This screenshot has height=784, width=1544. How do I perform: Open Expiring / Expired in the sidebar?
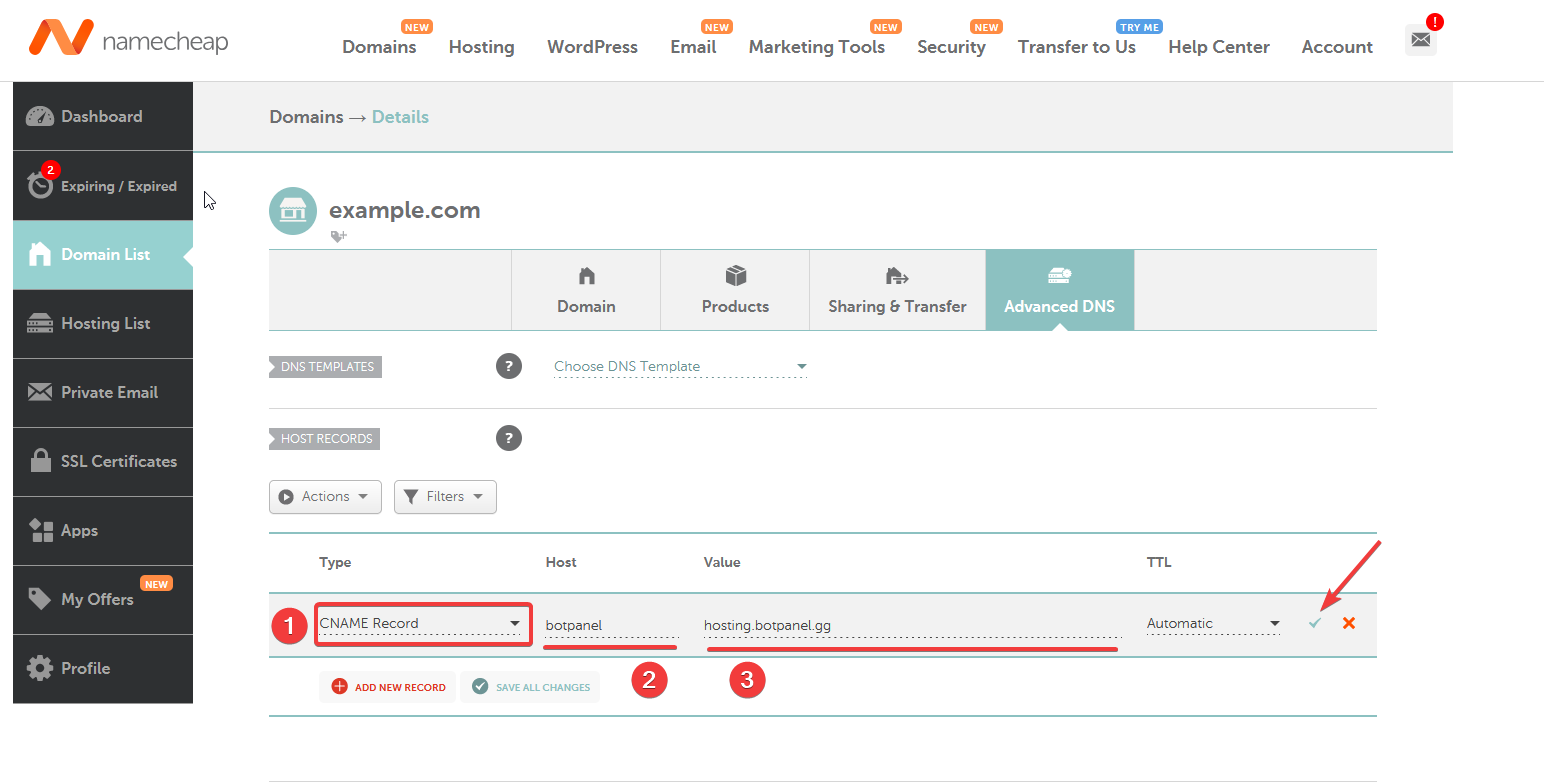pos(103,186)
